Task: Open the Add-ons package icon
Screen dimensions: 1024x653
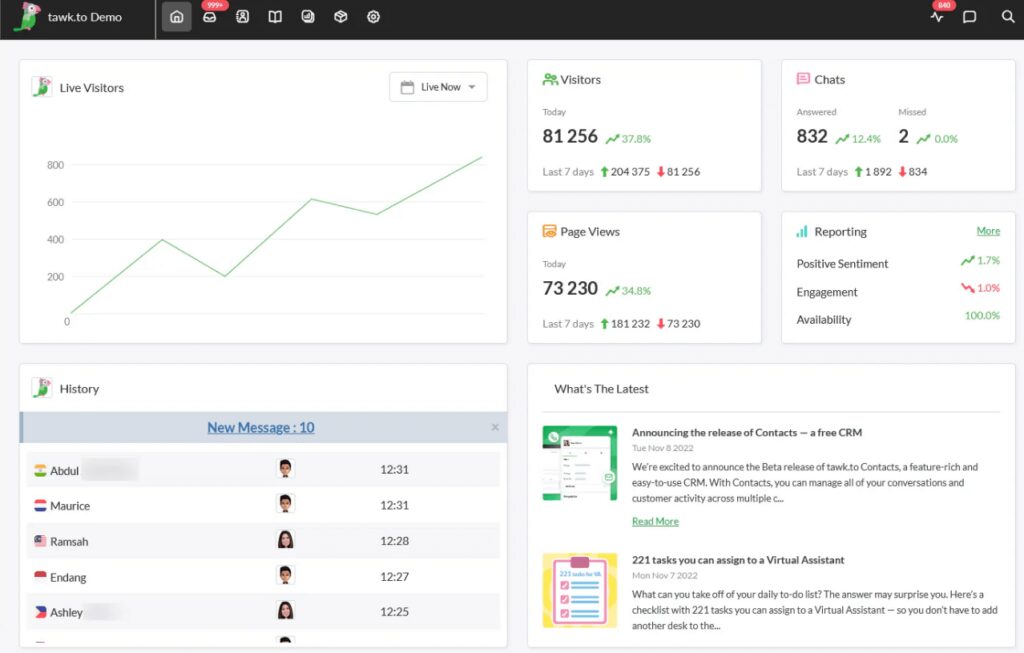Action: pyautogui.click(x=340, y=17)
